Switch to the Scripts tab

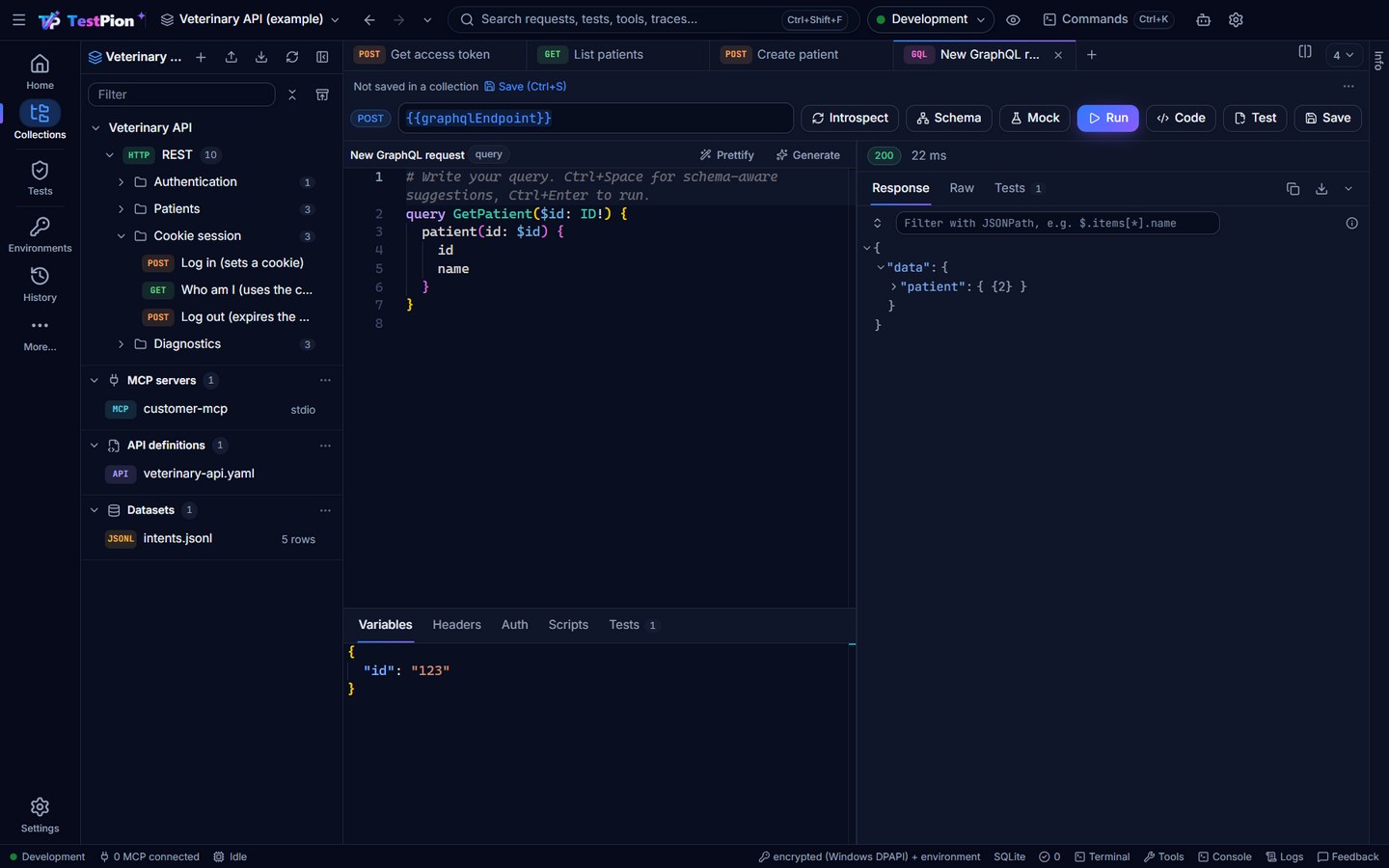[568, 625]
